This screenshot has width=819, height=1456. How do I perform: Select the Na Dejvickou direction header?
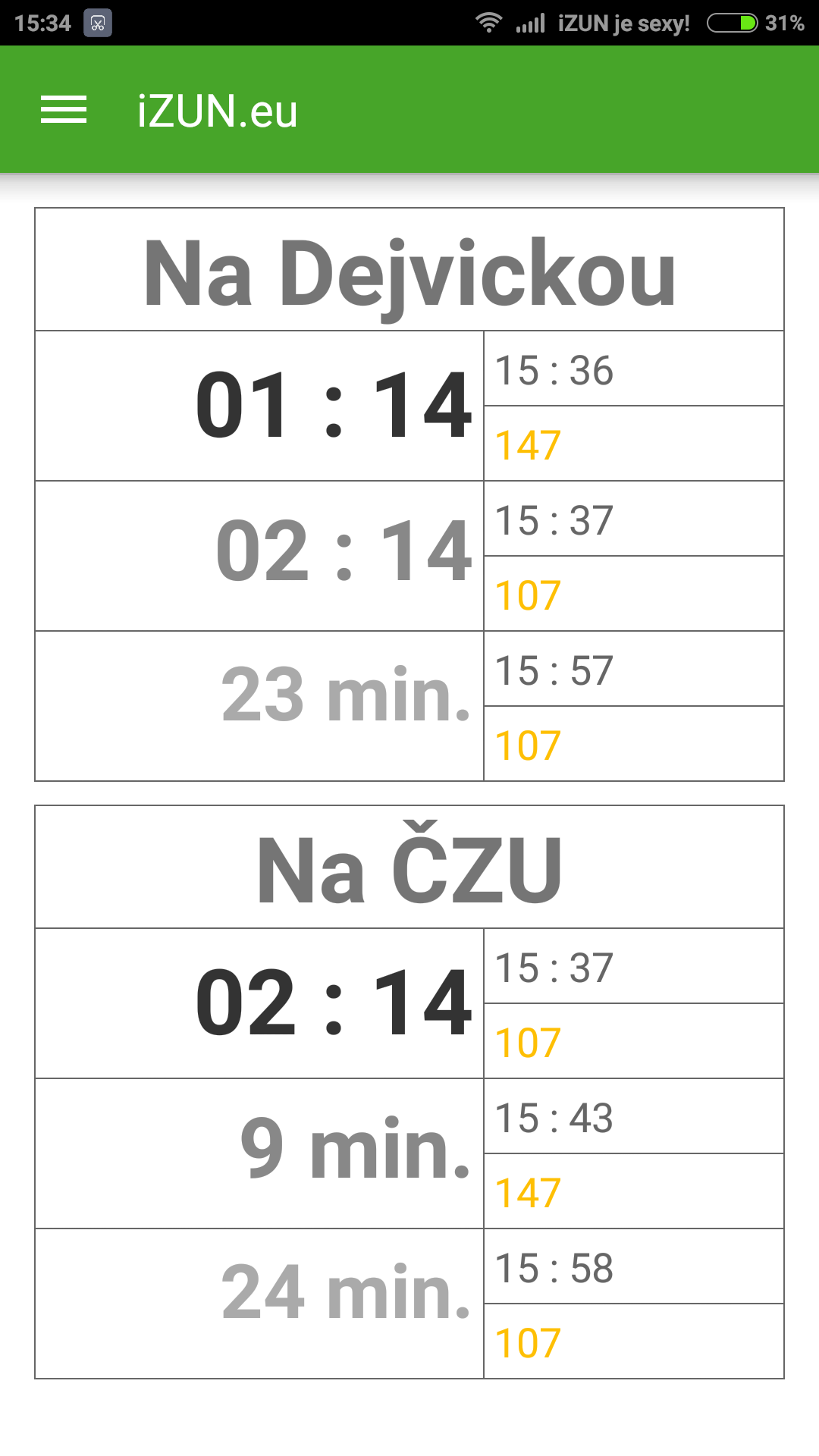(409, 273)
